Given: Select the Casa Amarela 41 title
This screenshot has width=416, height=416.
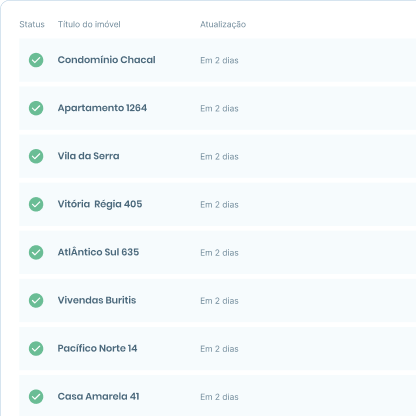Looking at the screenshot, I should point(98,396).
